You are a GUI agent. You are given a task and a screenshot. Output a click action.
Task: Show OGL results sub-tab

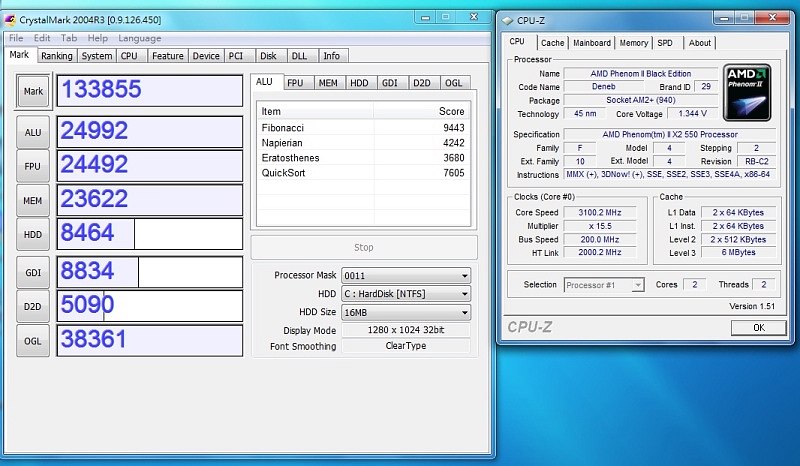coord(453,83)
